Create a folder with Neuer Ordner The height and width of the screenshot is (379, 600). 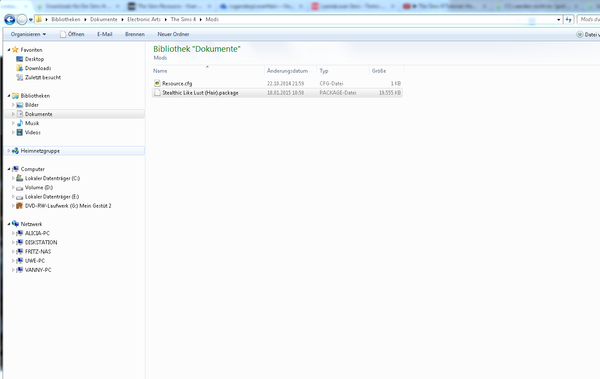click(173, 34)
